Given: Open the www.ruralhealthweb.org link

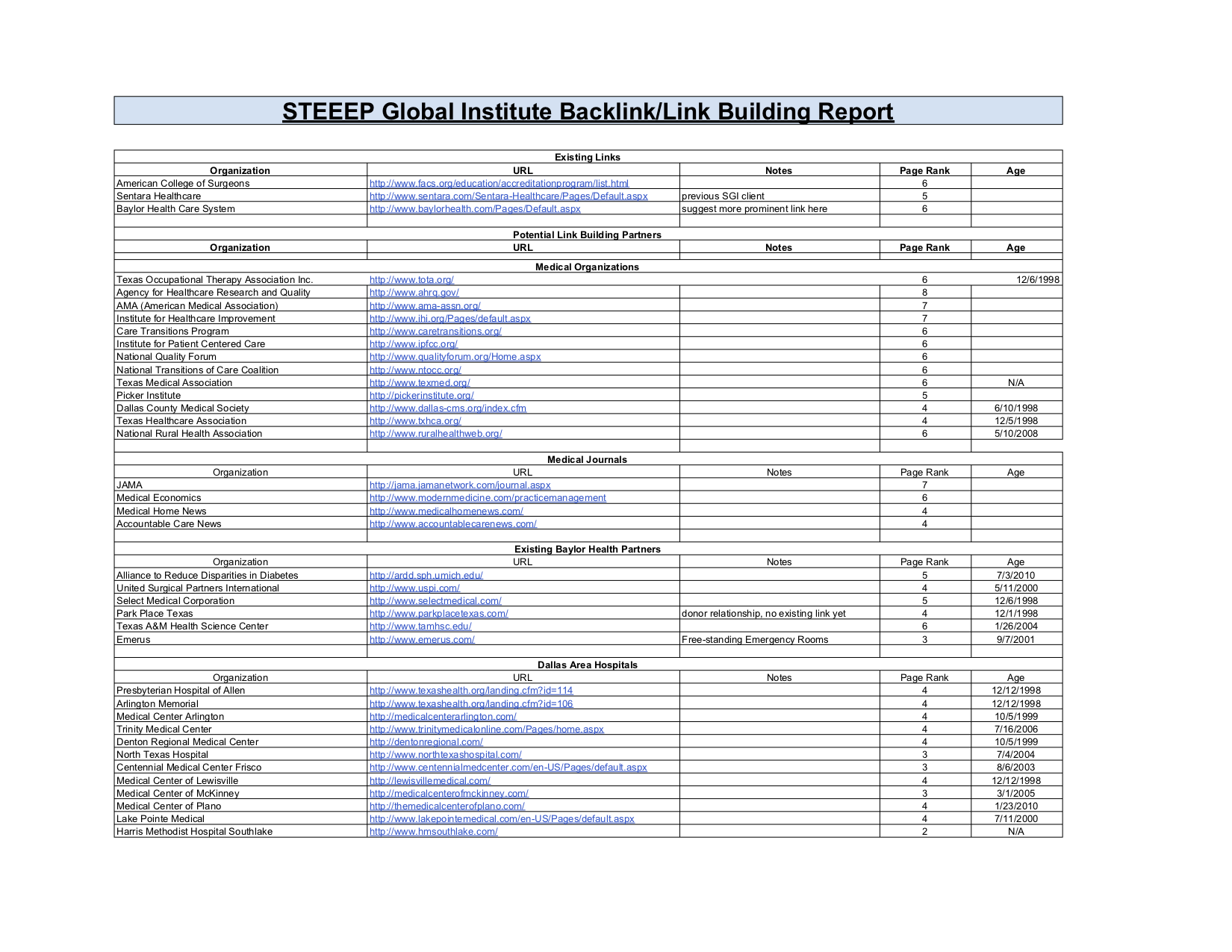Looking at the screenshot, I should click(436, 433).
